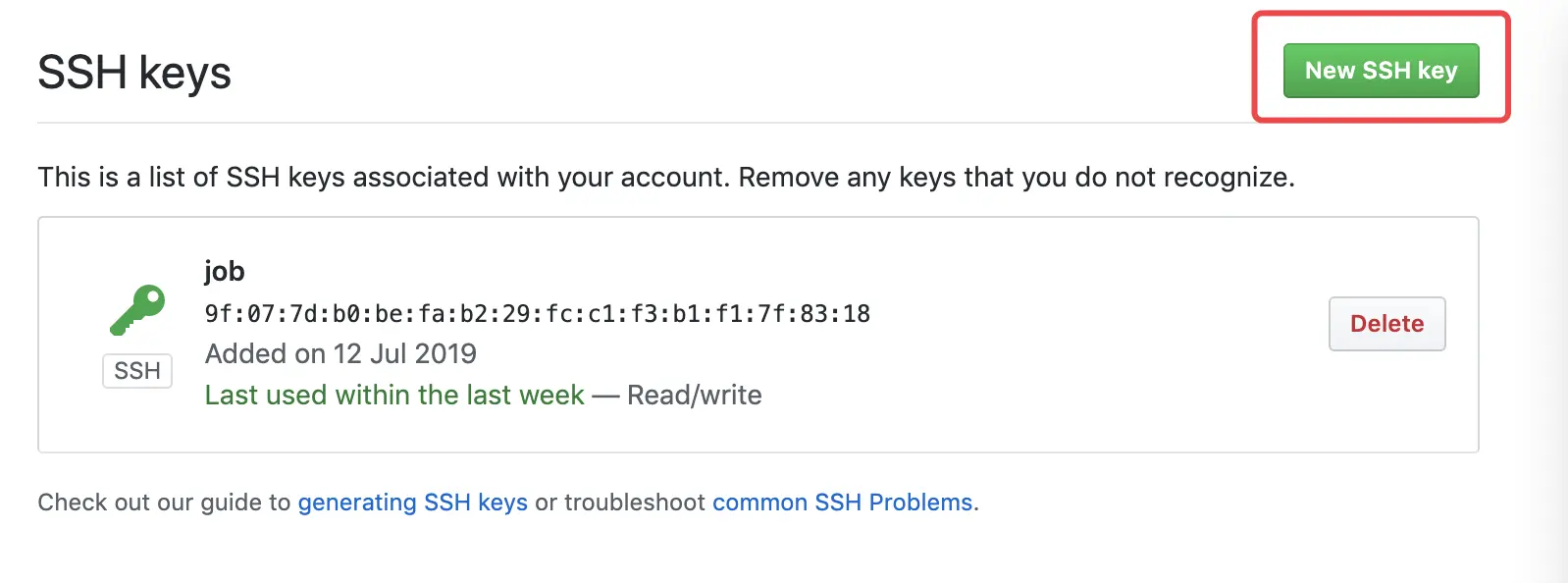
Task: Click the SSH keys list description sentence
Action: pos(665,178)
